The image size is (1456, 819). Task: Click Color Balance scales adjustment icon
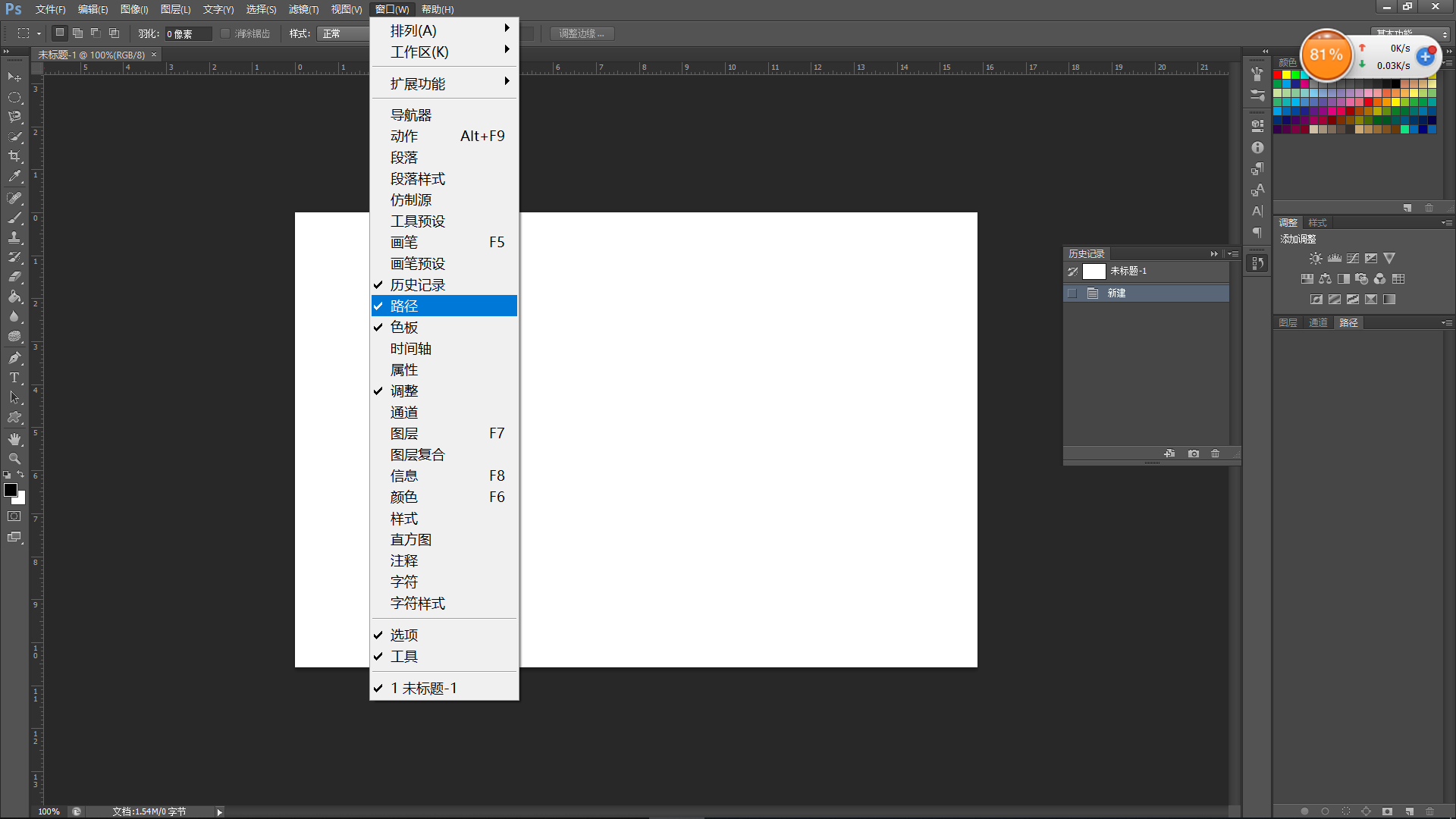[x=1325, y=279]
